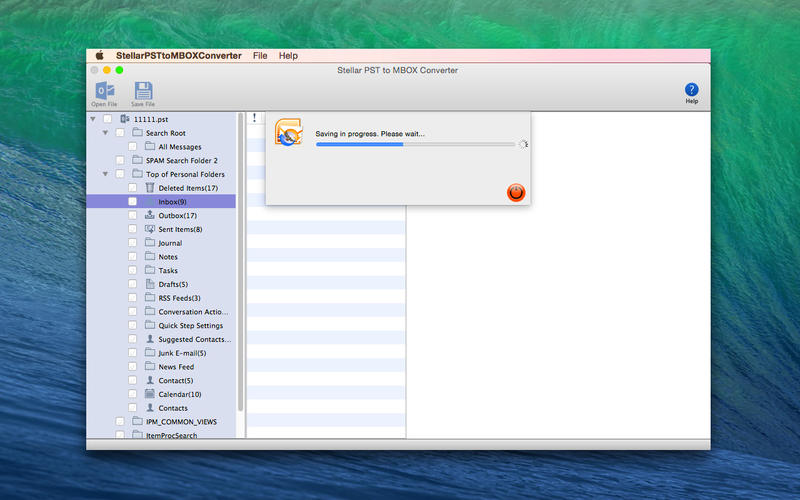Collapse the Top of Personal Folders node
The width and height of the screenshot is (800, 500).
[106, 174]
